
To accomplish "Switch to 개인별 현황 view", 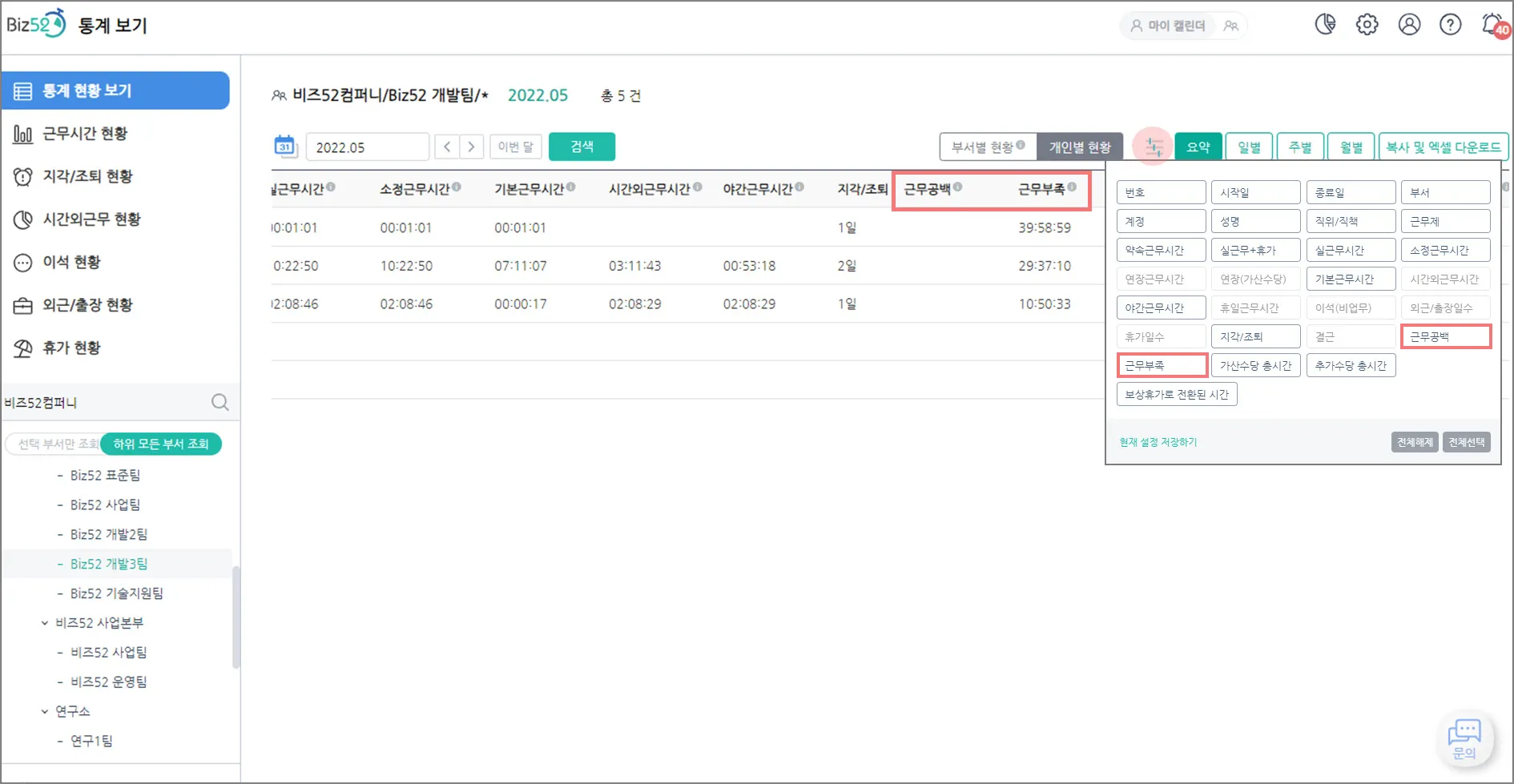I will coord(1080,147).
